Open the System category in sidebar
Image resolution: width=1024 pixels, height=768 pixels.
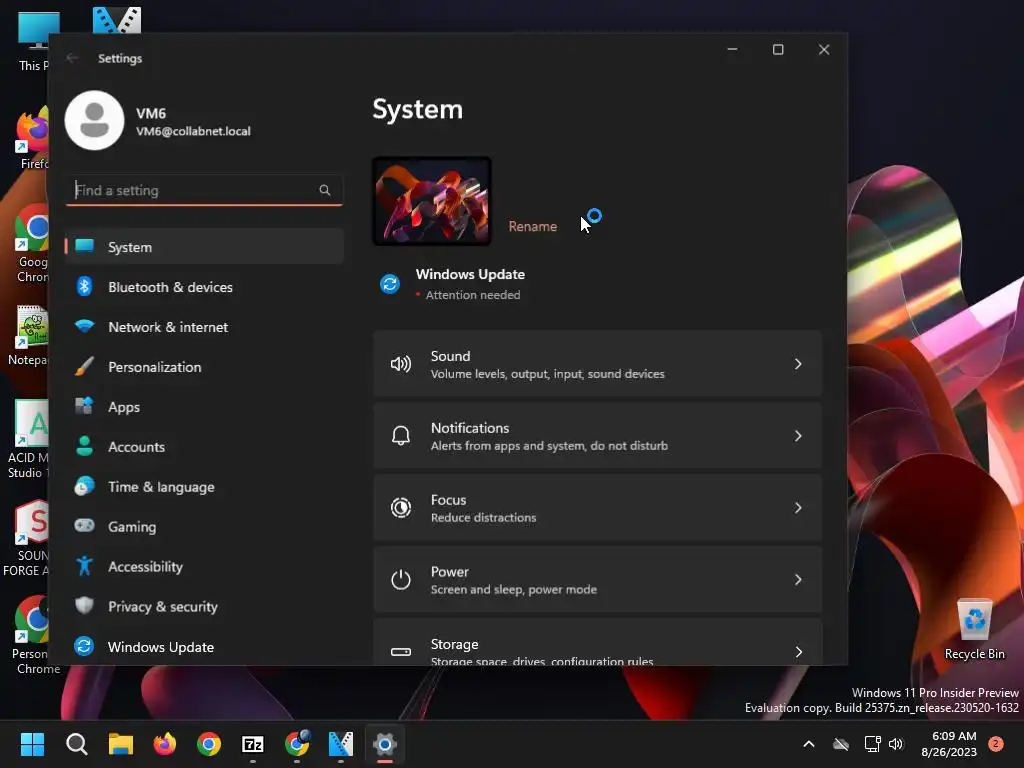tap(204, 247)
